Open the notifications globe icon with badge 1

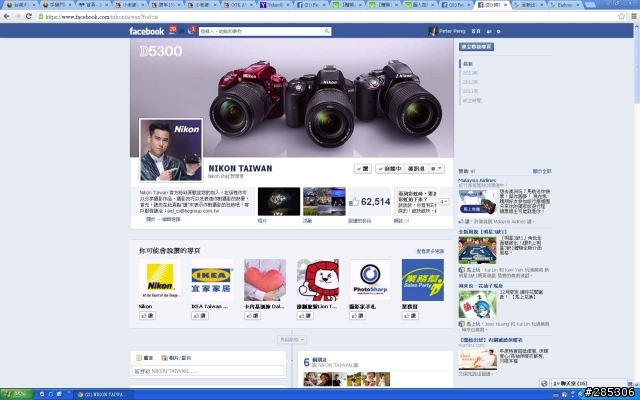click(x=191, y=31)
